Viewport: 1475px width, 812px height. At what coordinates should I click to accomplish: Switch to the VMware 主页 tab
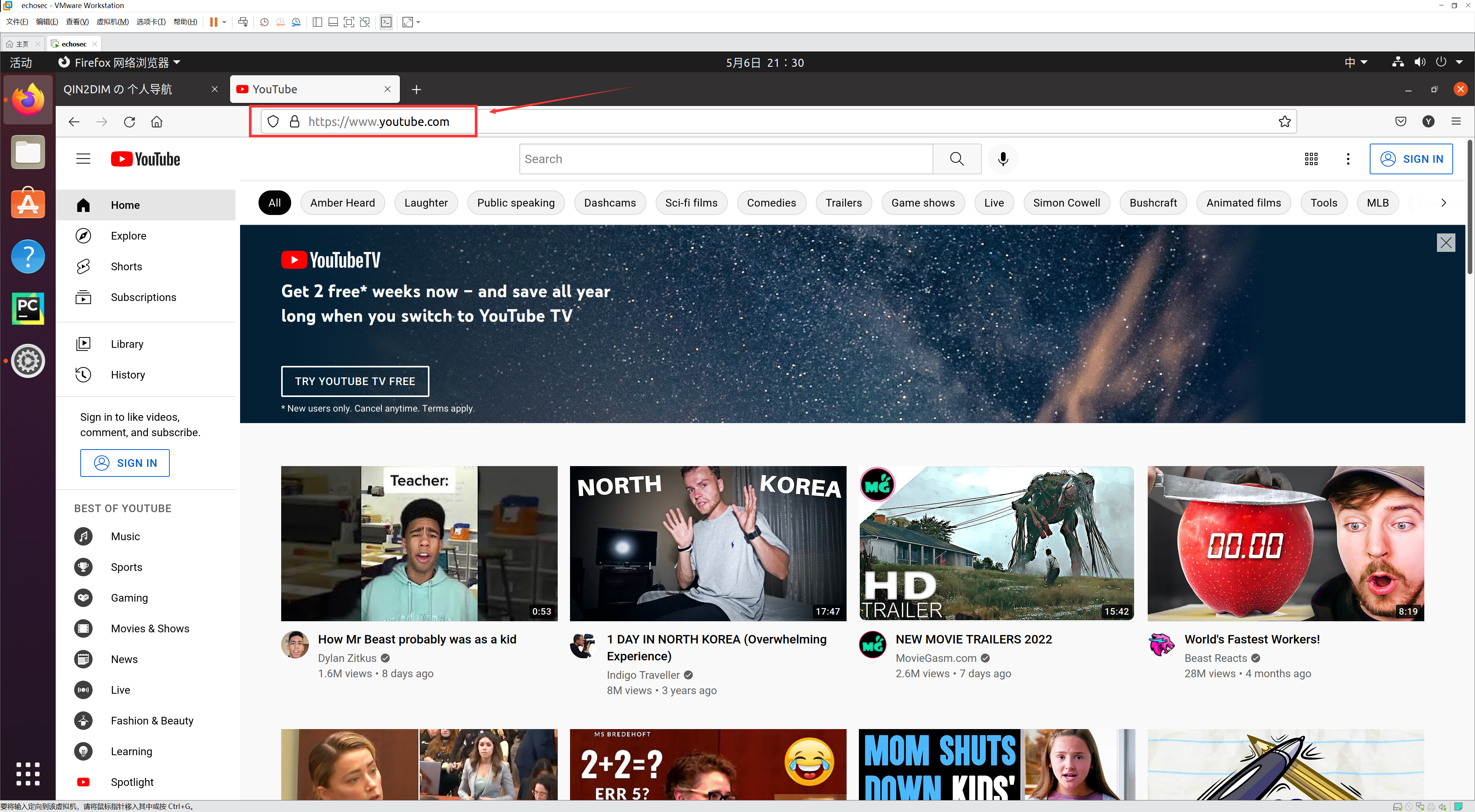22,43
